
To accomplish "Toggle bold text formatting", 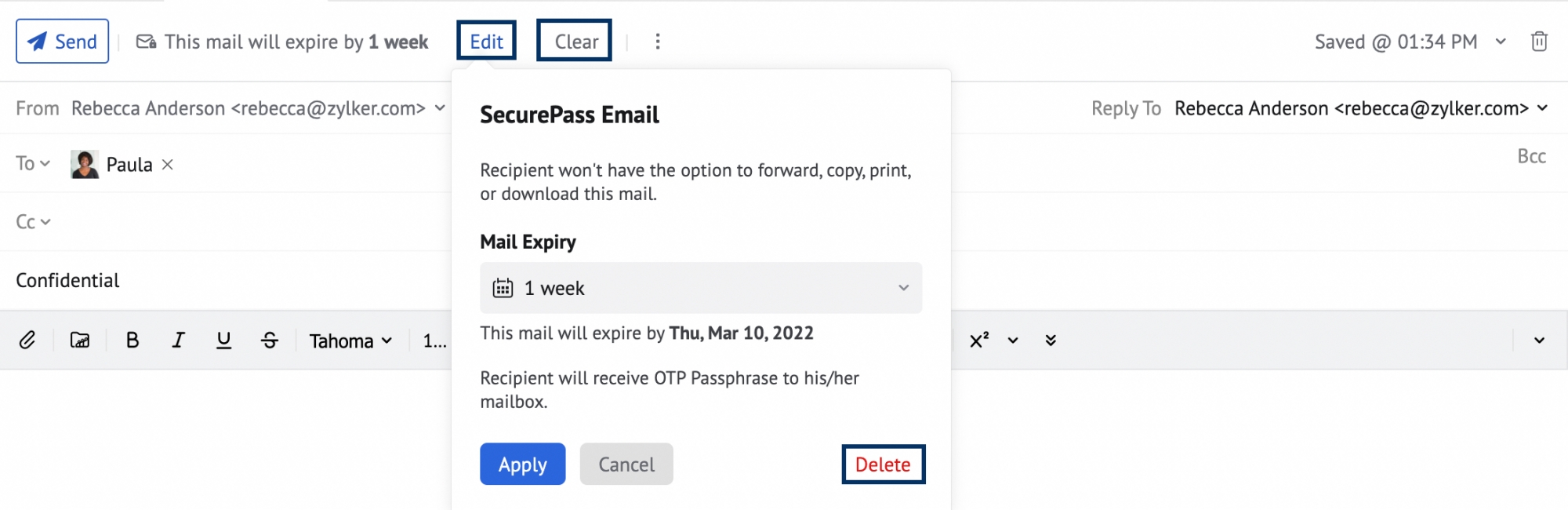I will click(x=132, y=341).
